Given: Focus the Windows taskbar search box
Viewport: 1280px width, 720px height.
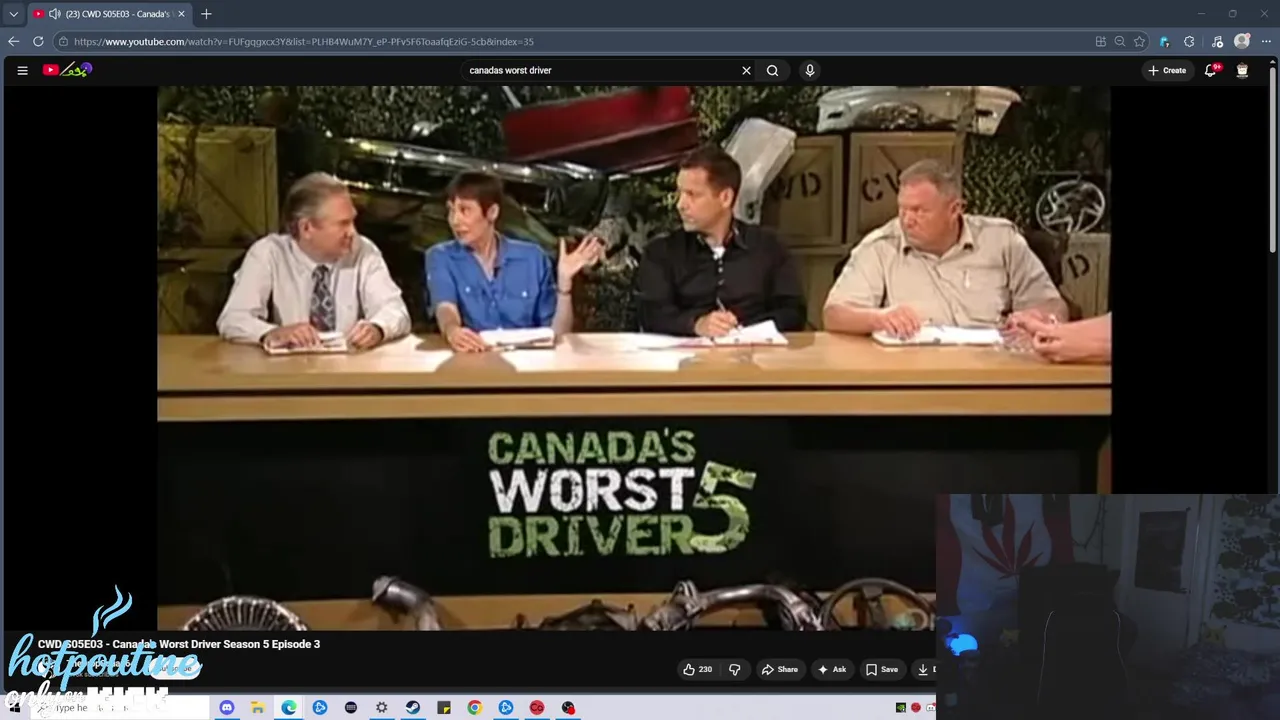Looking at the screenshot, I should pyautogui.click(x=120, y=708).
